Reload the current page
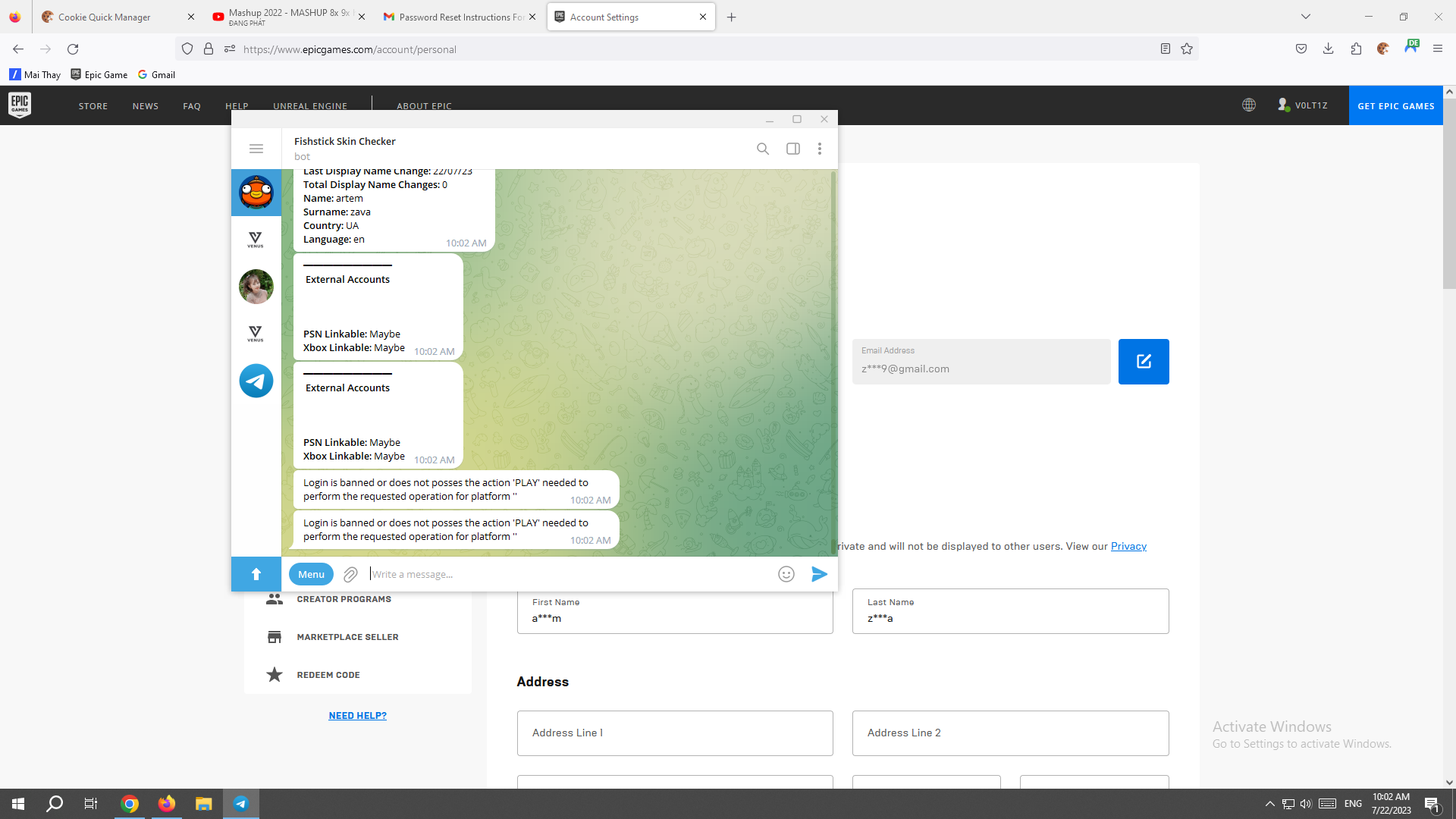This screenshot has width=1456, height=819. (73, 49)
